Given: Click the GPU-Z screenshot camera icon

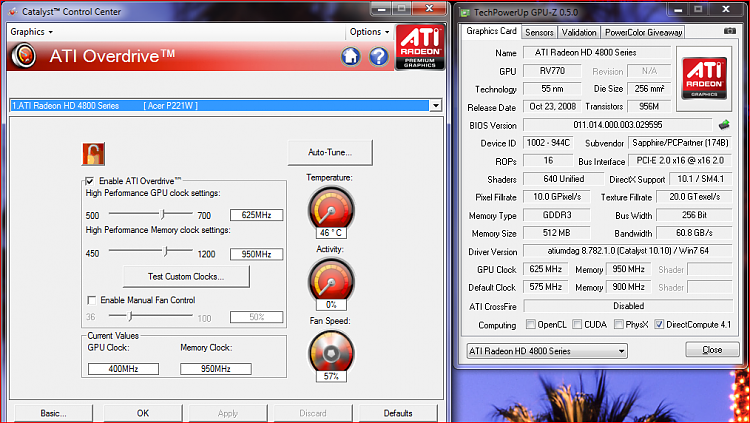Looking at the screenshot, I should click(x=729, y=31).
